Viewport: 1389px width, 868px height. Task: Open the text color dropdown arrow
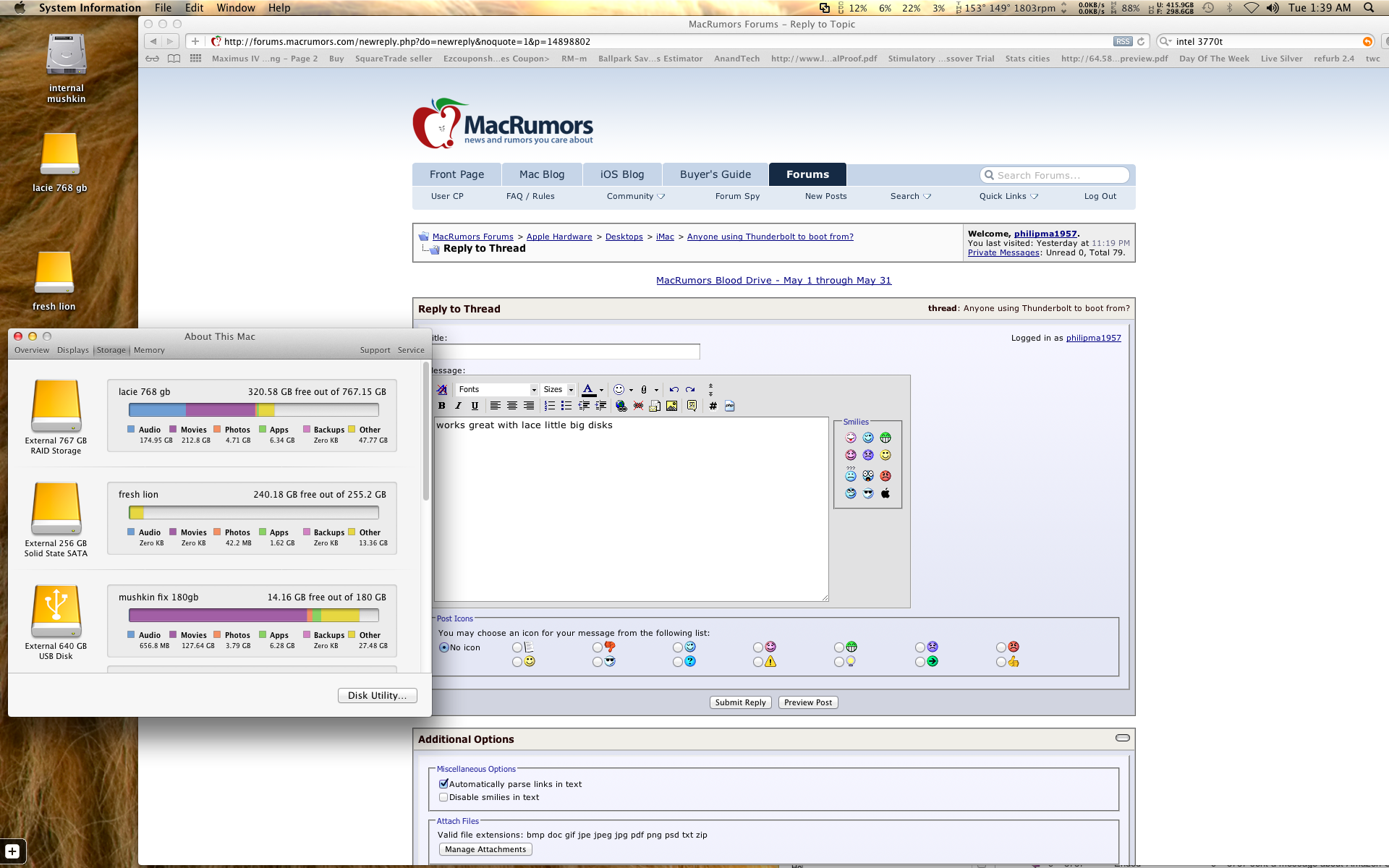[601, 390]
